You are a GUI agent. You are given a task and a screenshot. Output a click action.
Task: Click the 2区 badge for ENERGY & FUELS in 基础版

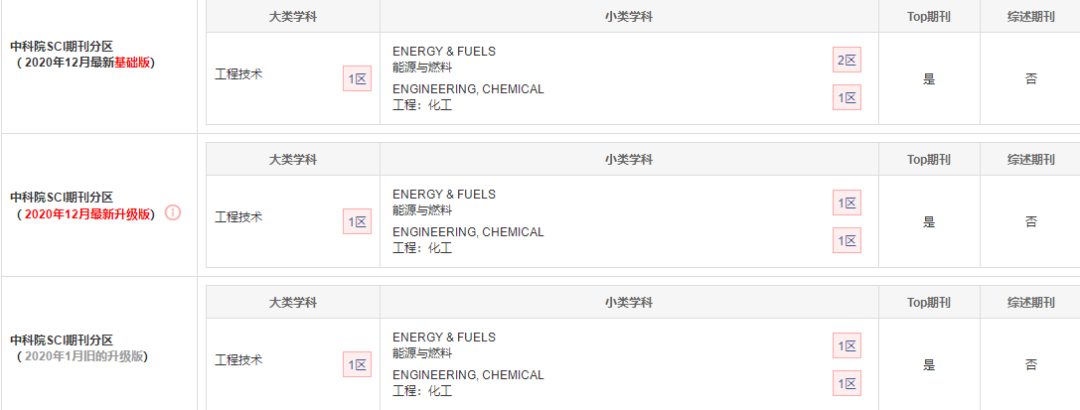847,61
